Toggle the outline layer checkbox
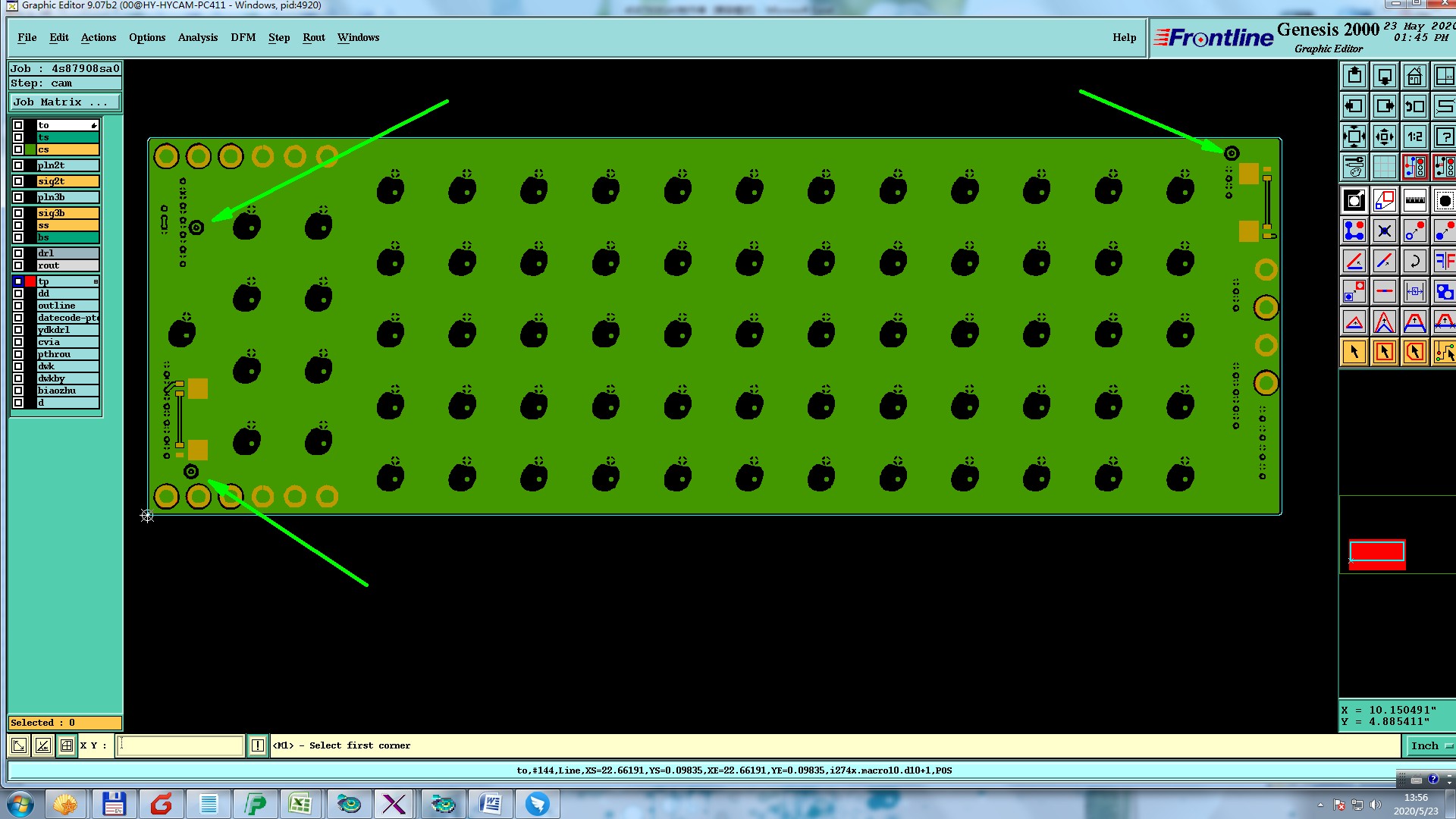Image resolution: width=1456 pixels, height=819 pixels. (x=18, y=306)
